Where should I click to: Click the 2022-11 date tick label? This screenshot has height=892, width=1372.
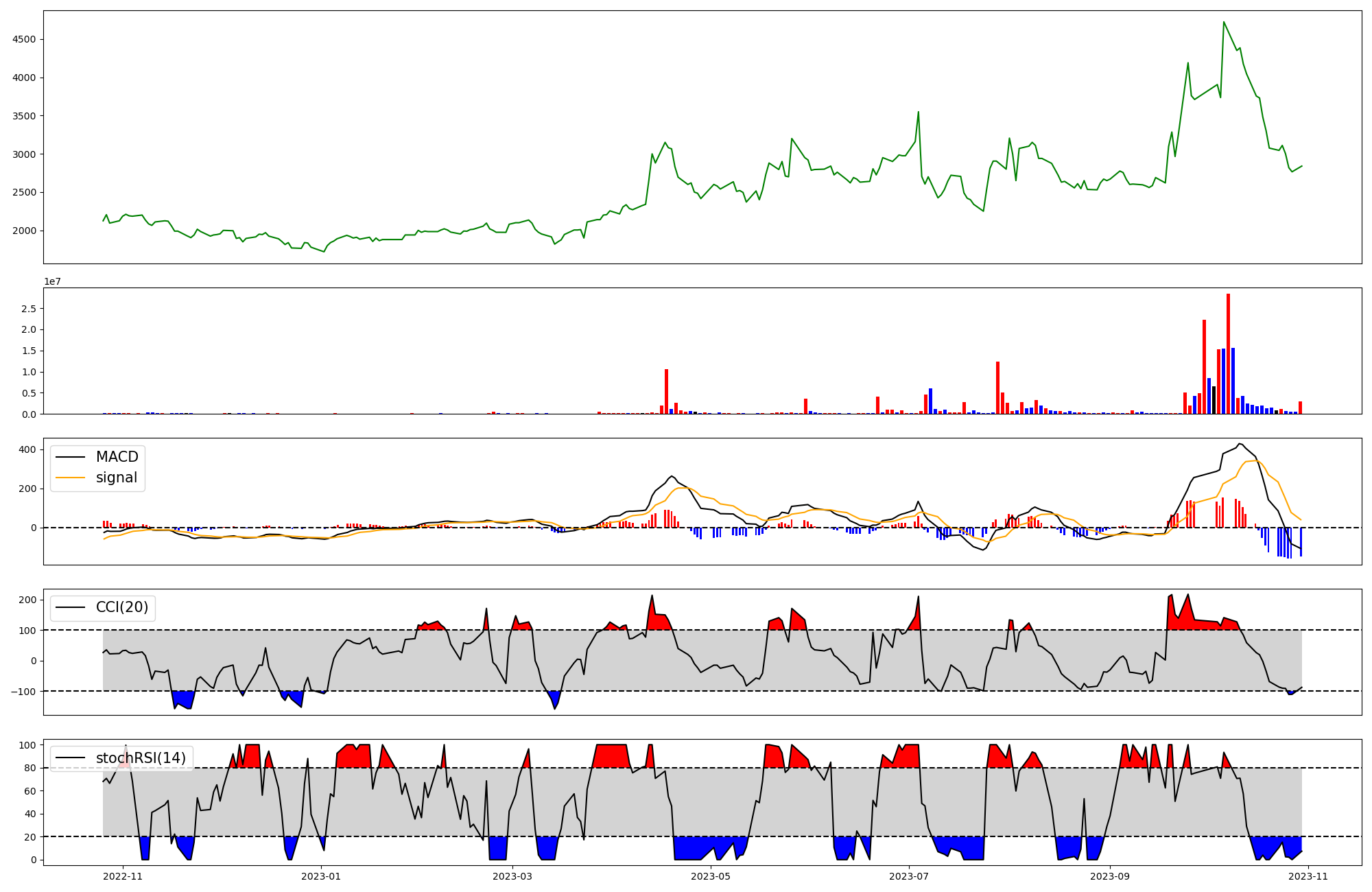(122, 876)
